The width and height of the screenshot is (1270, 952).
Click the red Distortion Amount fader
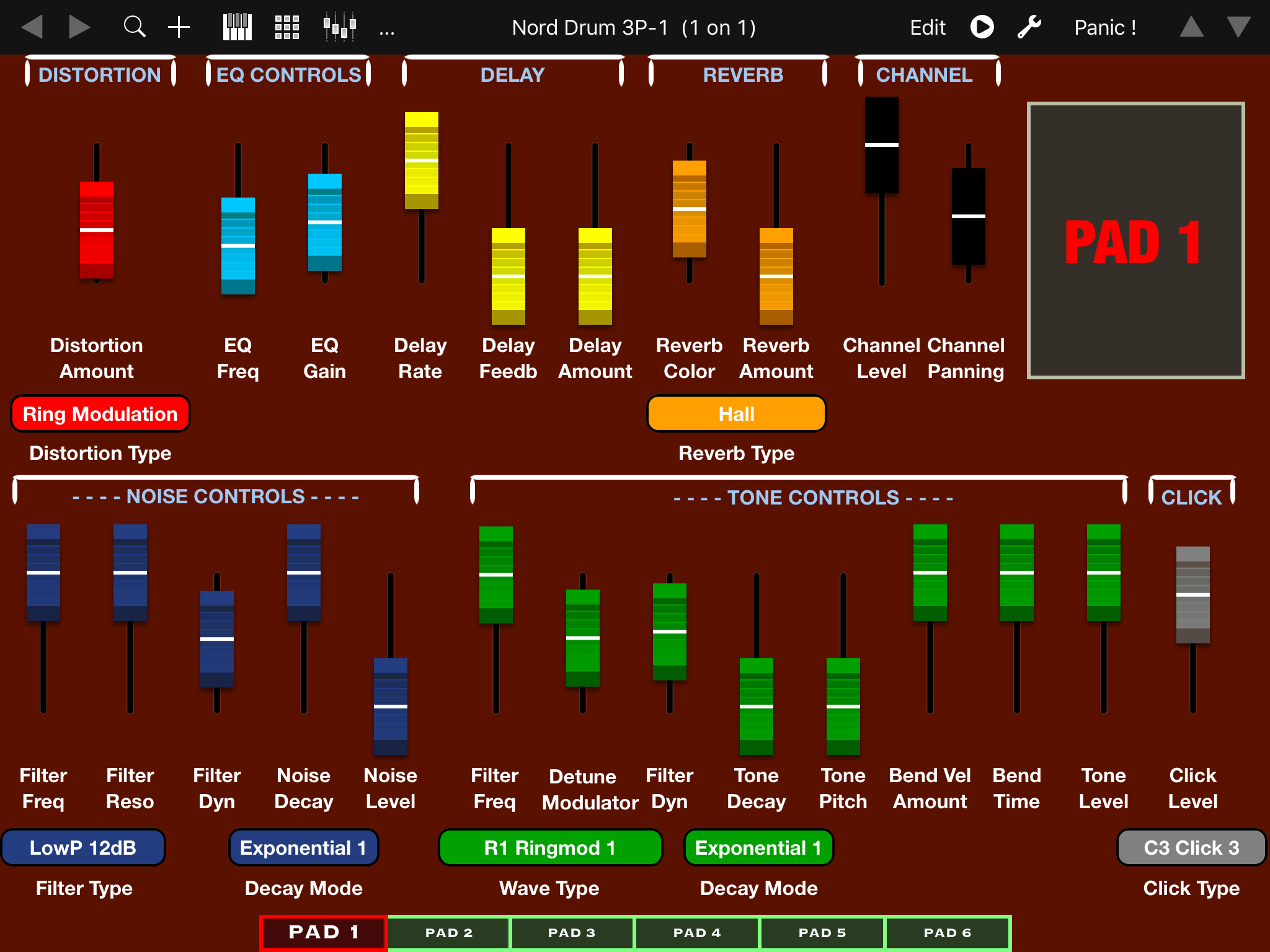pos(97,230)
